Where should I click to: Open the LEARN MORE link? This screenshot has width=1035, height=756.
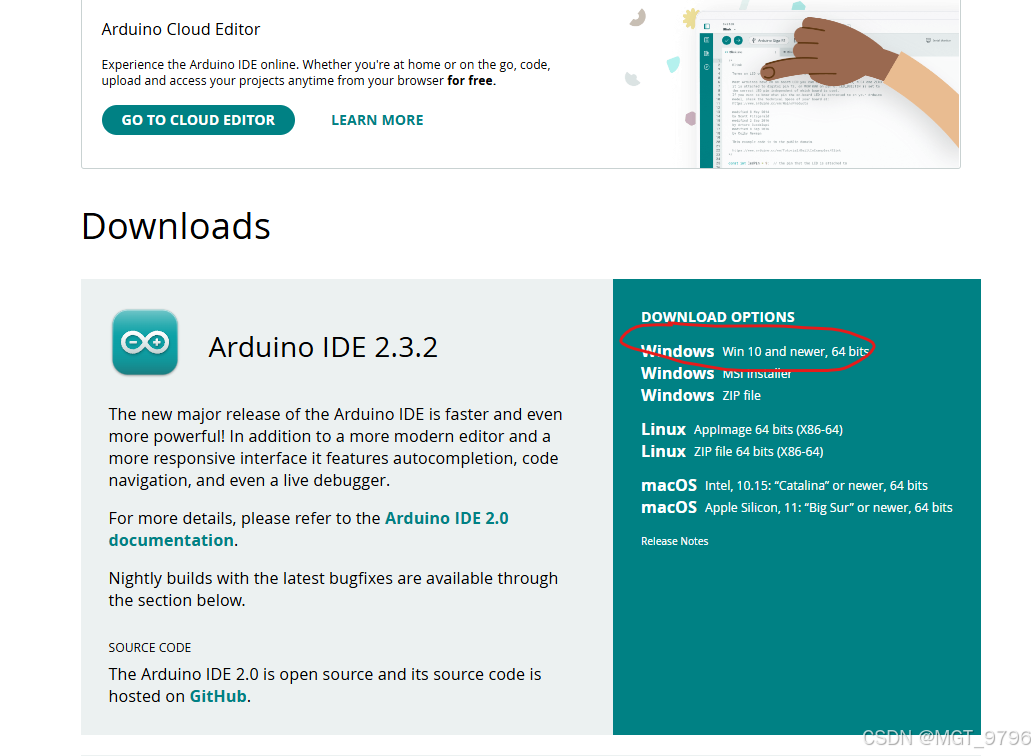pos(377,120)
